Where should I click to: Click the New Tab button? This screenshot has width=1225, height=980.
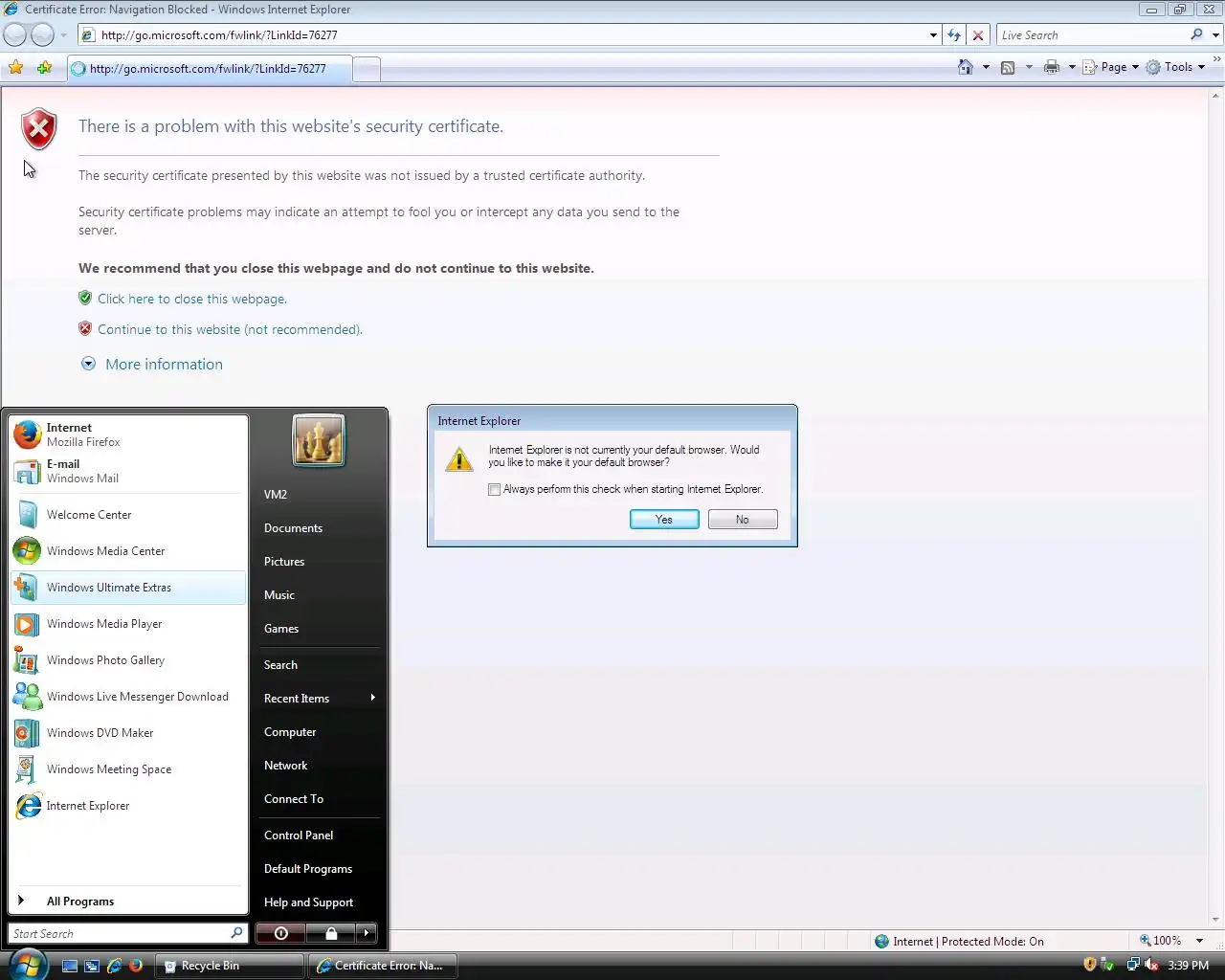(367, 69)
